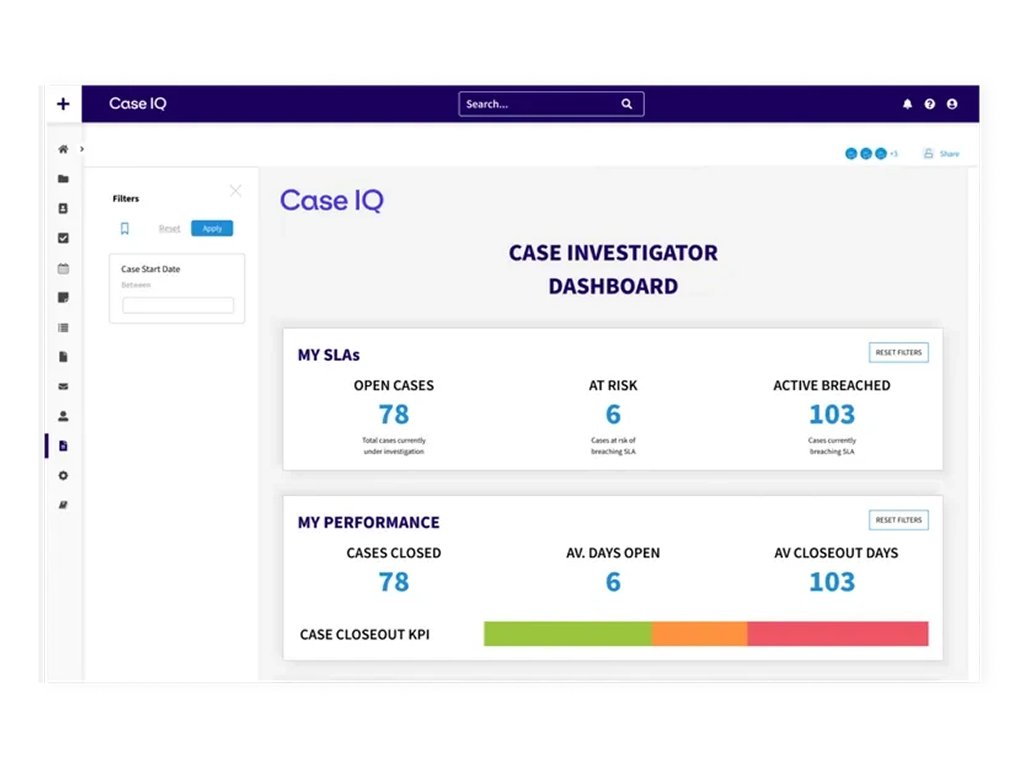Click the Case Investigator Dashboard title
The width and height of the screenshot is (1024, 768).
(x=613, y=269)
